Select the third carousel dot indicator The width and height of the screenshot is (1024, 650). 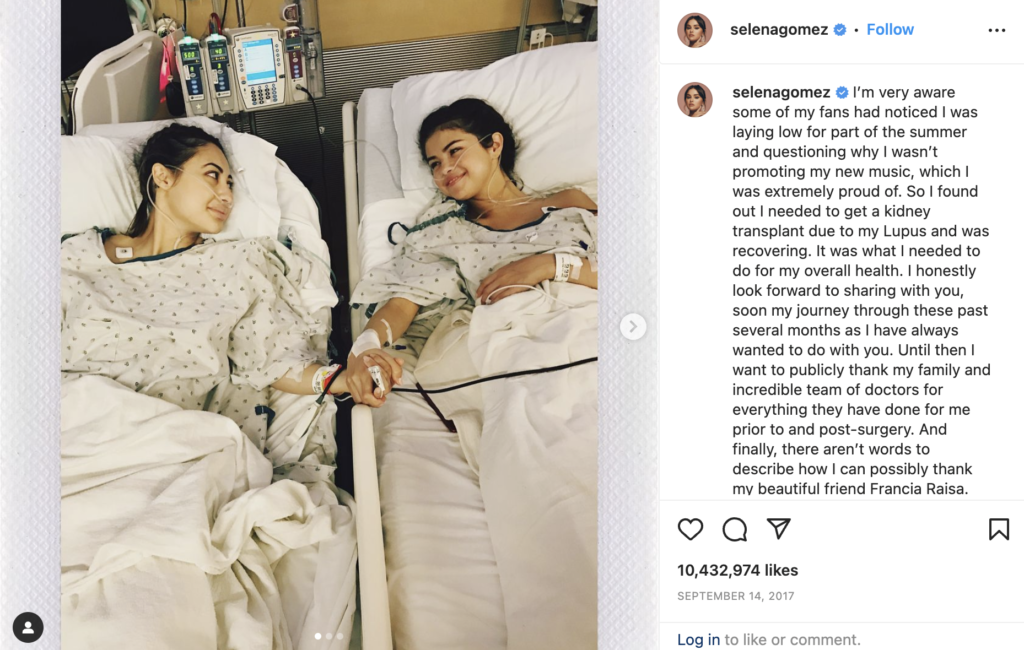coord(339,636)
